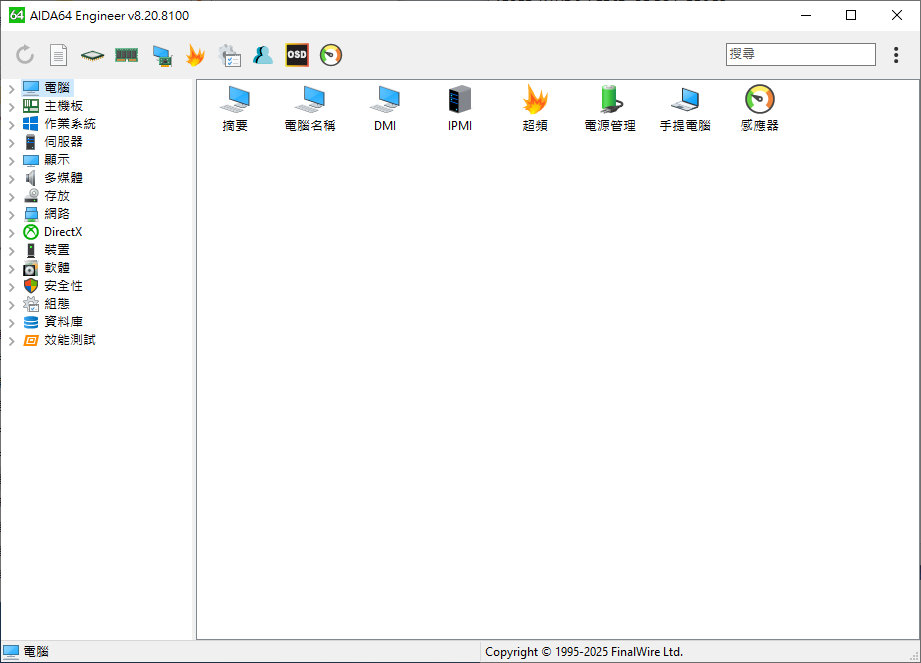
Task: Select 安全性 in the sidebar tree
Action: pyautogui.click(x=63, y=286)
